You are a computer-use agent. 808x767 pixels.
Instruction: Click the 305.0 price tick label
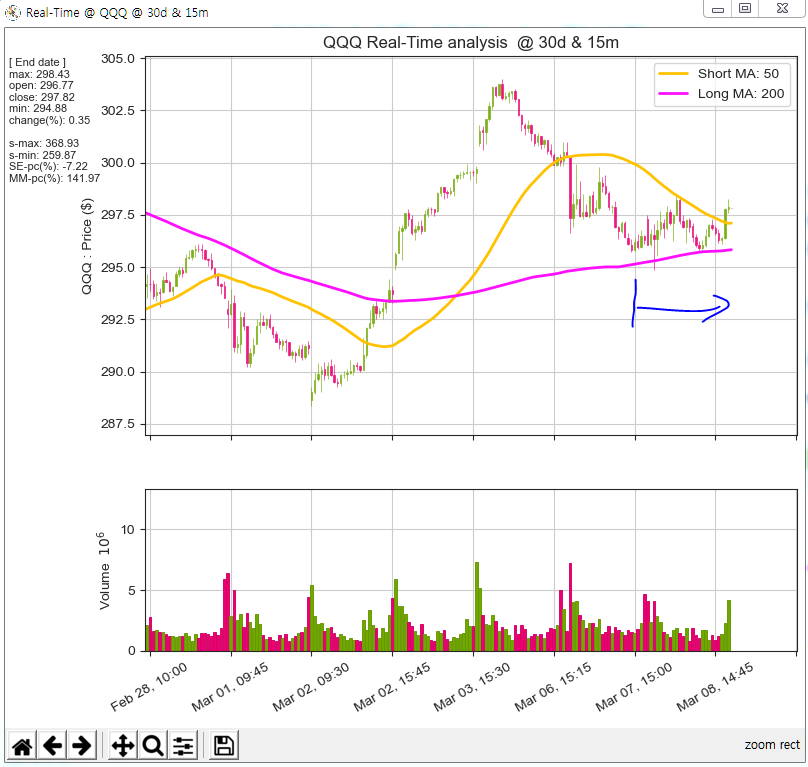118,59
